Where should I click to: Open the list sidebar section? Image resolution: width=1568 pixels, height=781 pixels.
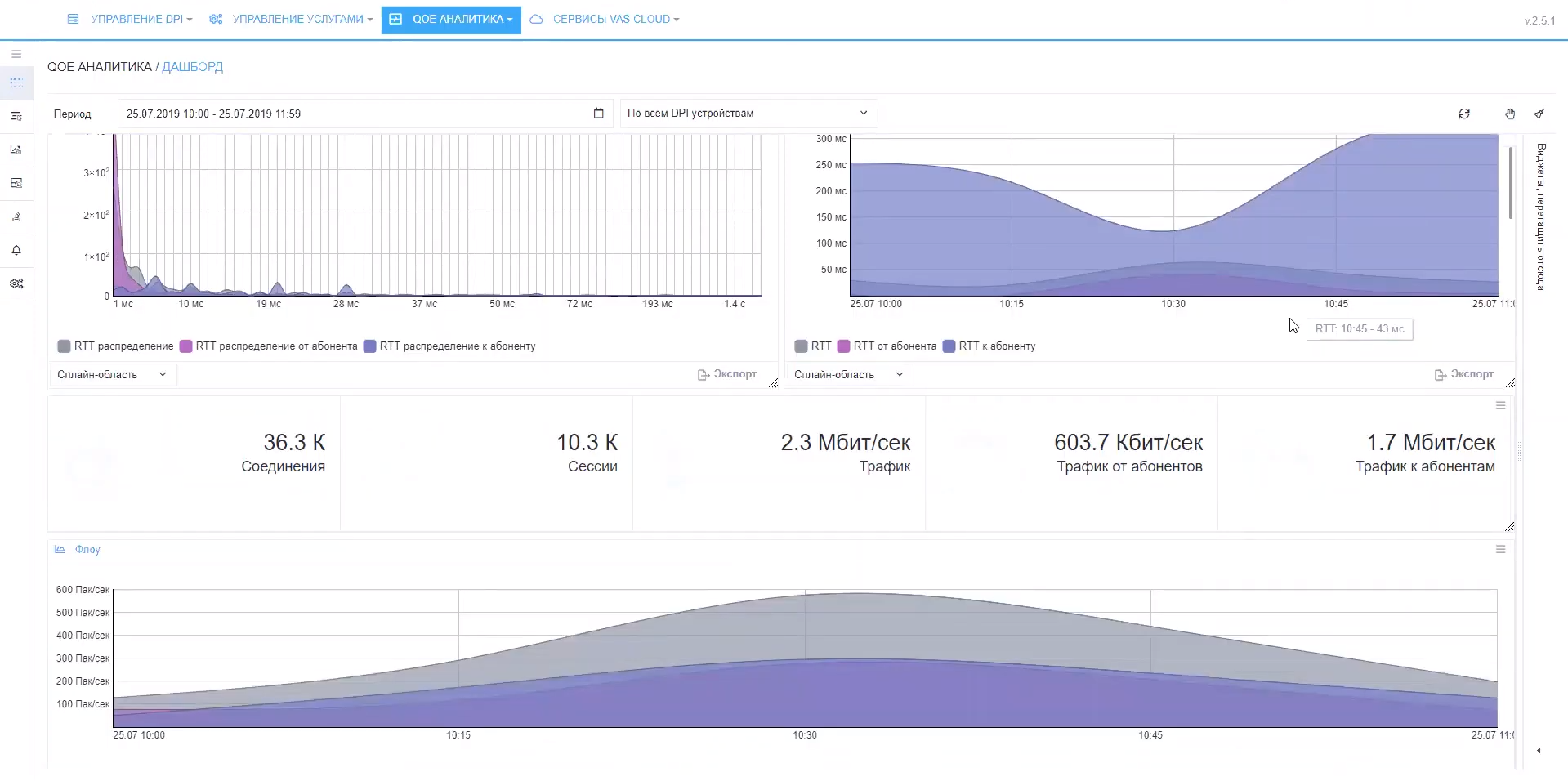(16, 116)
